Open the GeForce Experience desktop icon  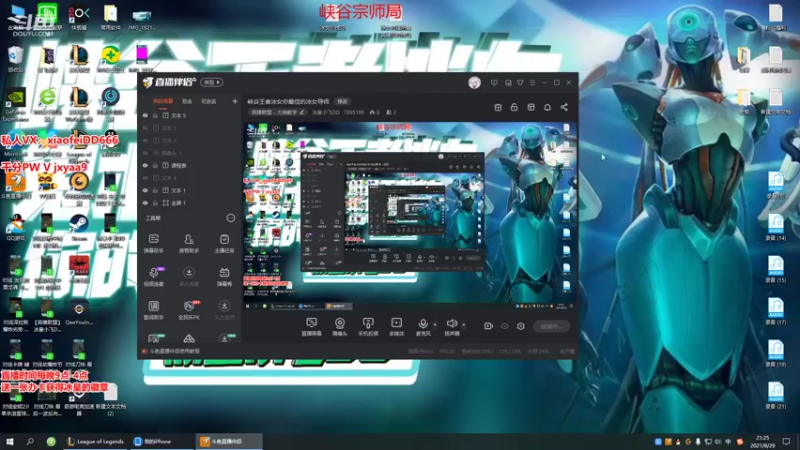pos(15,106)
